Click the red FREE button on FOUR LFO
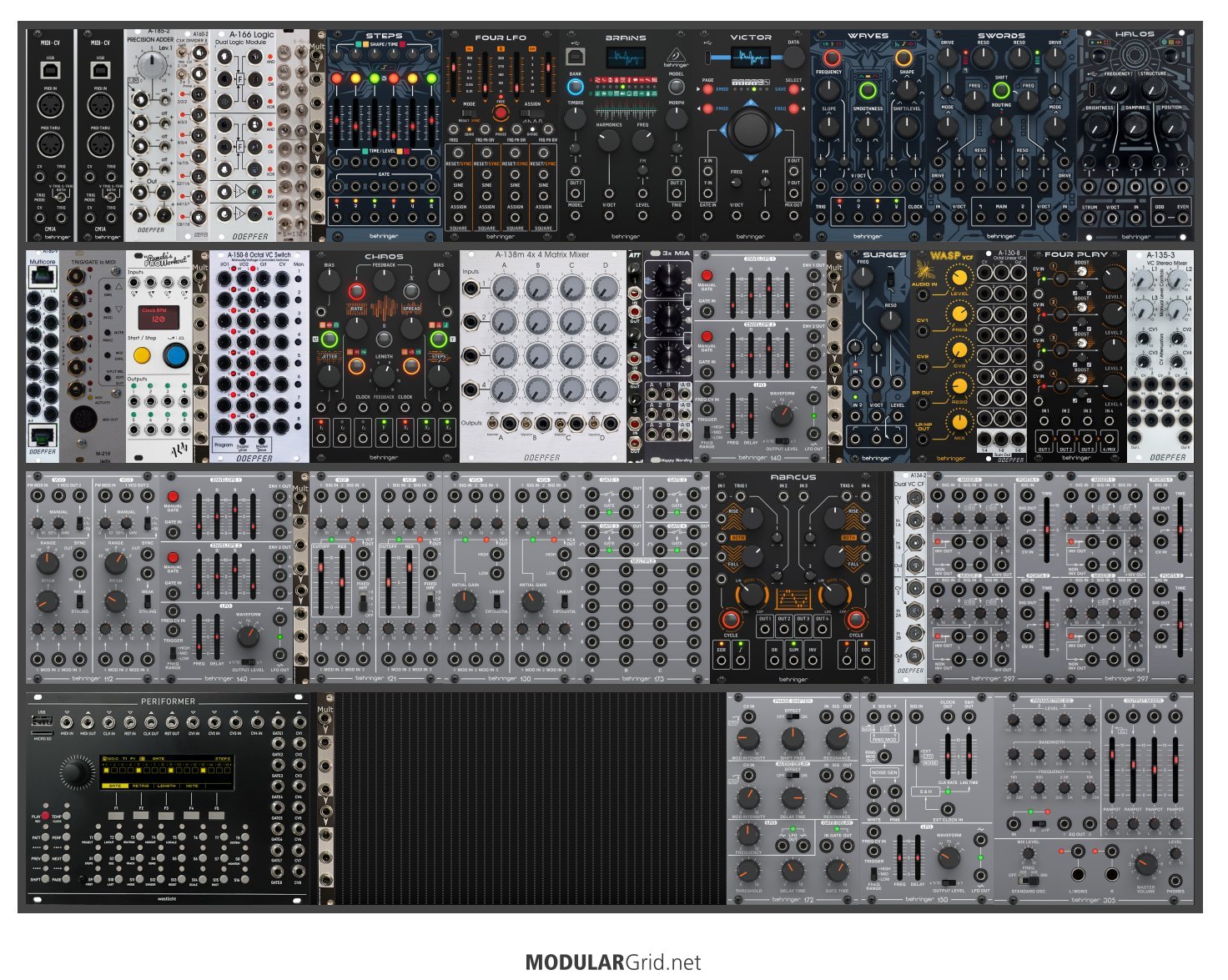Screen dimensions: 1228x980 501,112
